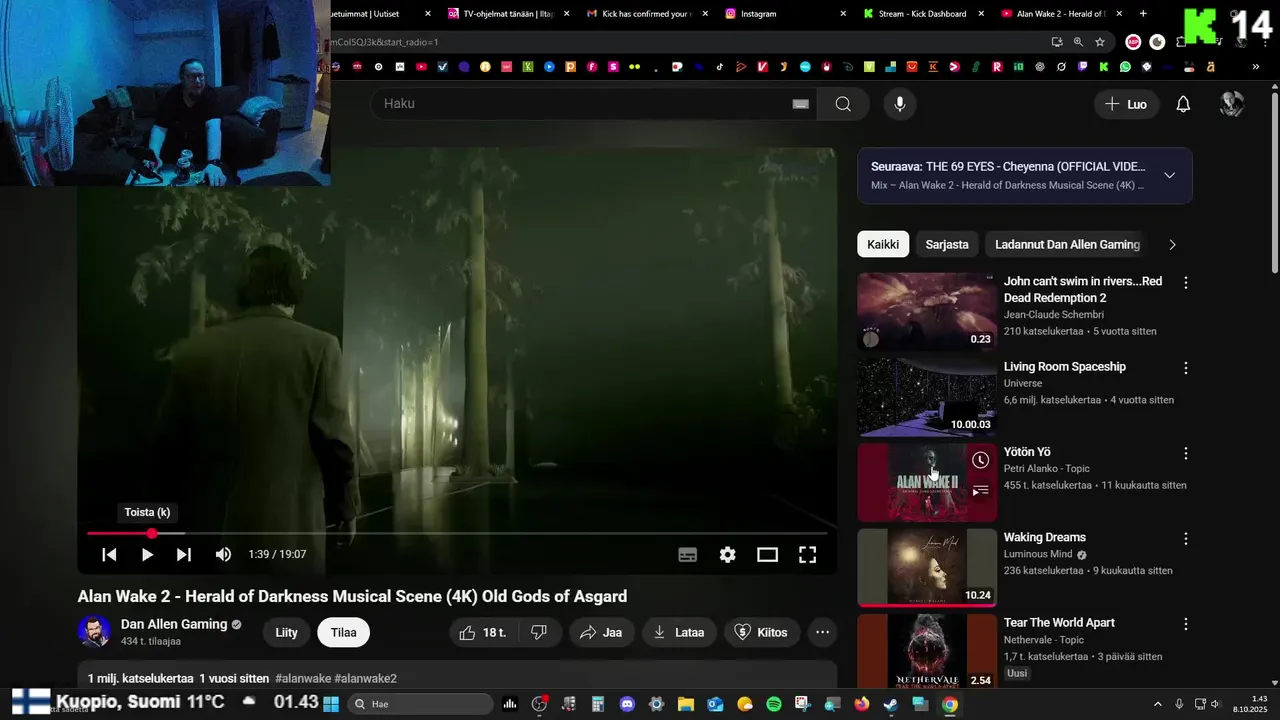Open the more actions ellipsis menu
Screen dimensions: 1280x720
point(822,632)
